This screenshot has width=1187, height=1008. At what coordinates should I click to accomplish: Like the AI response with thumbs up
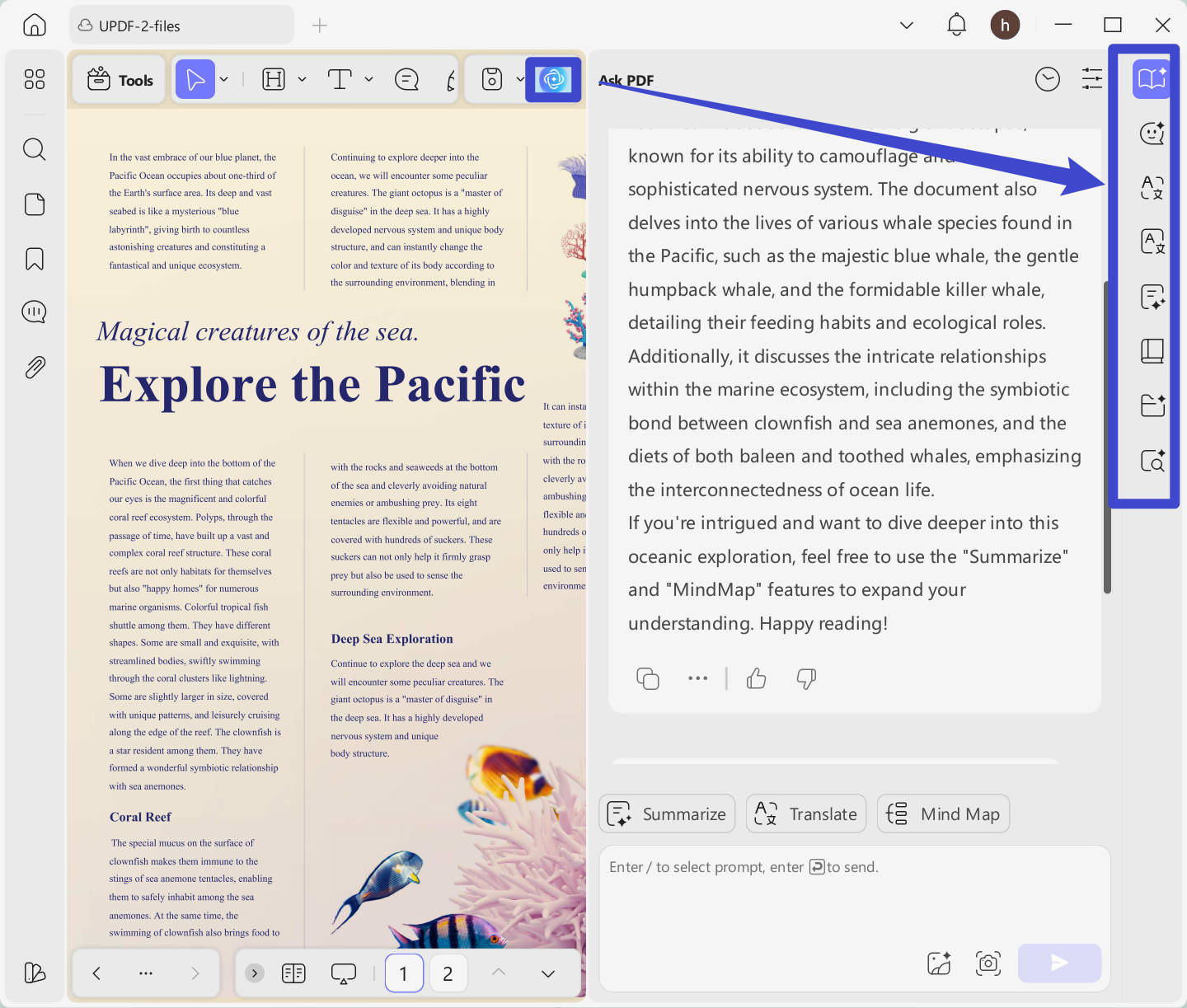click(756, 678)
